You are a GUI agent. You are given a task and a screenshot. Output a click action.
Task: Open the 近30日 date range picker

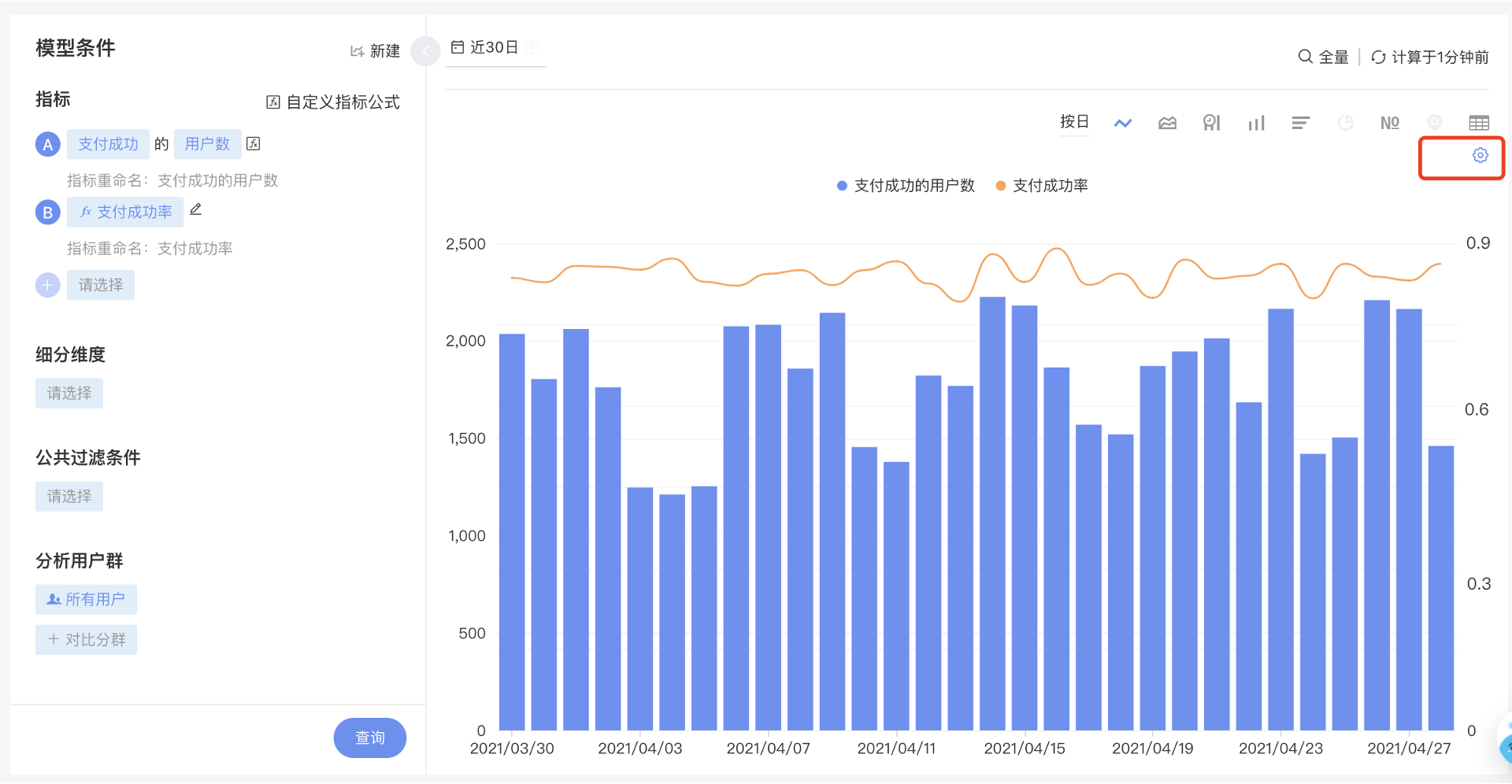[495, 48]
